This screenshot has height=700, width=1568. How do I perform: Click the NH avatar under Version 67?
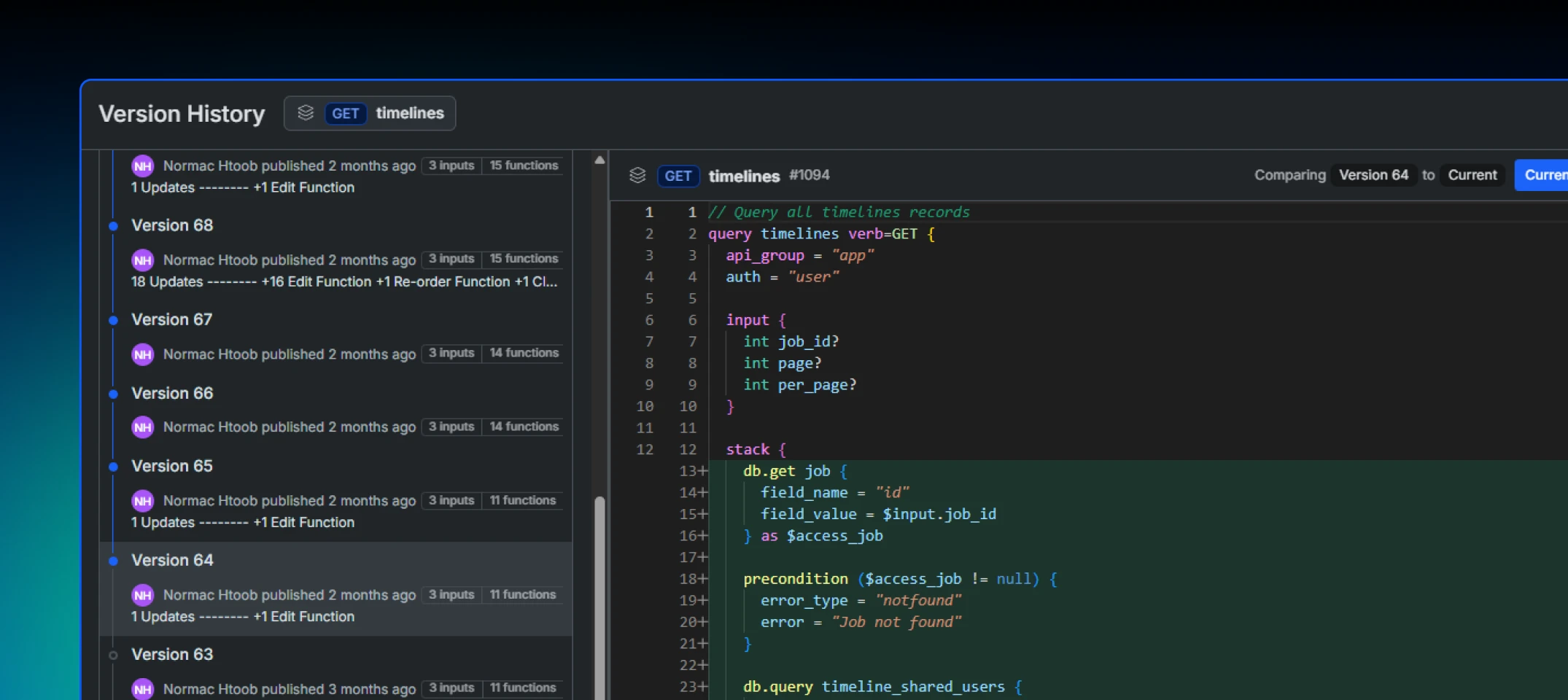(x=143, y=354)
